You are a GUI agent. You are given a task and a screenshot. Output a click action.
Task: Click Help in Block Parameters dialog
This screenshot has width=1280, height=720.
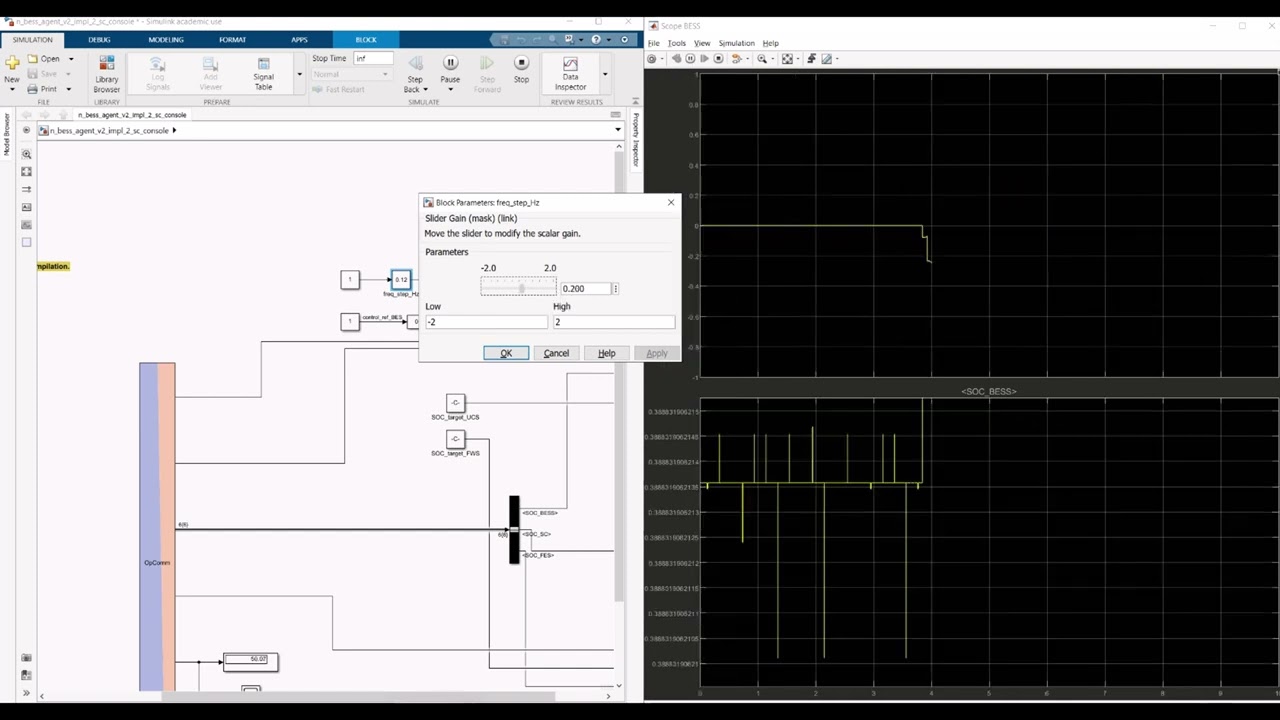[x=606, y=353]
